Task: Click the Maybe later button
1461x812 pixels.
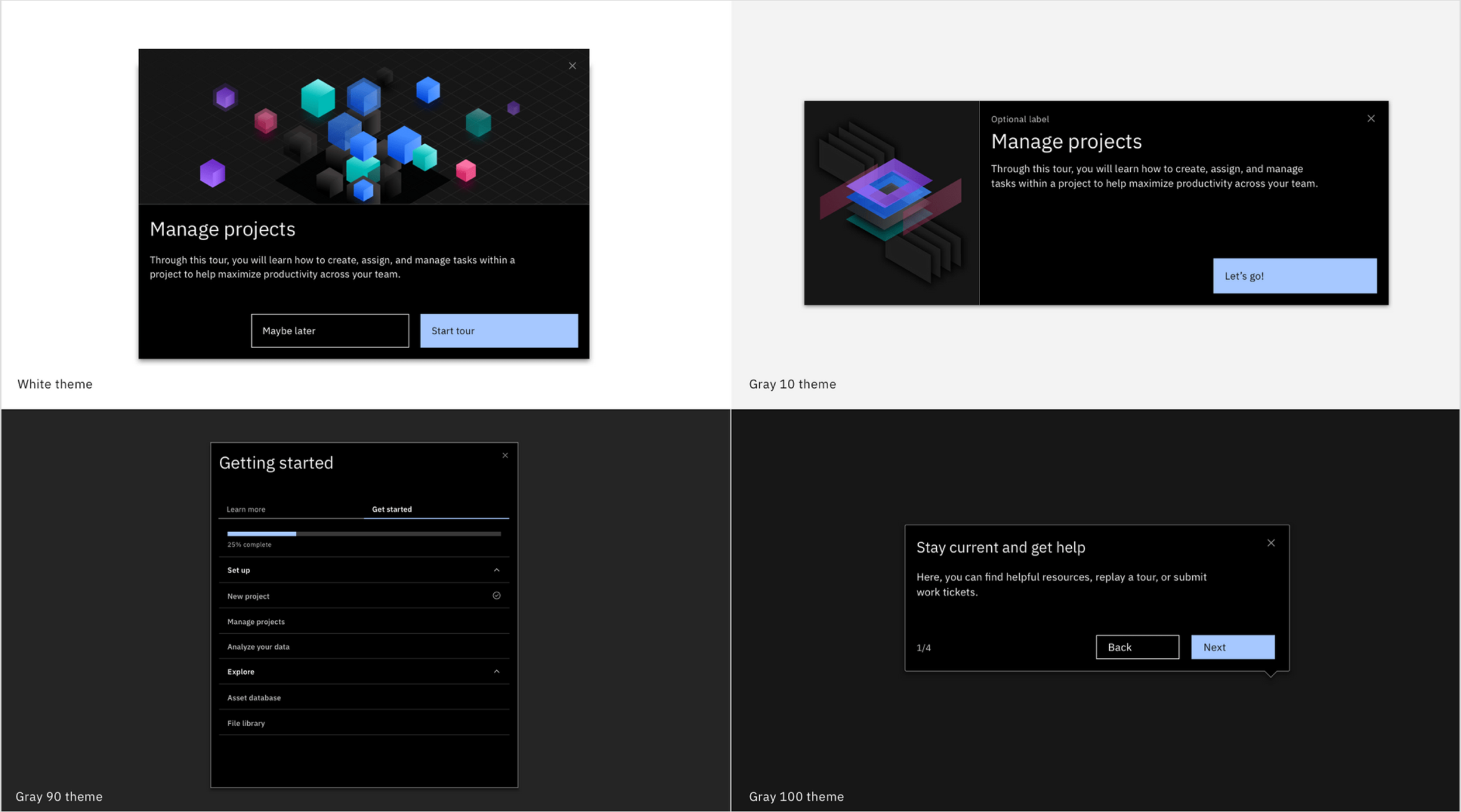Action: pyautogui.click(x=330, y=331)
